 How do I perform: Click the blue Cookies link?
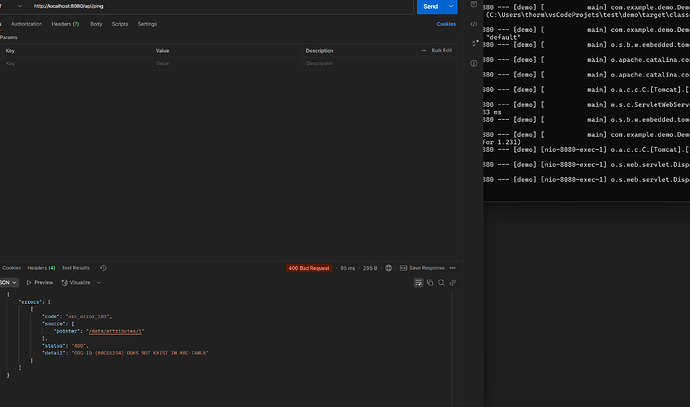point(446,24)
